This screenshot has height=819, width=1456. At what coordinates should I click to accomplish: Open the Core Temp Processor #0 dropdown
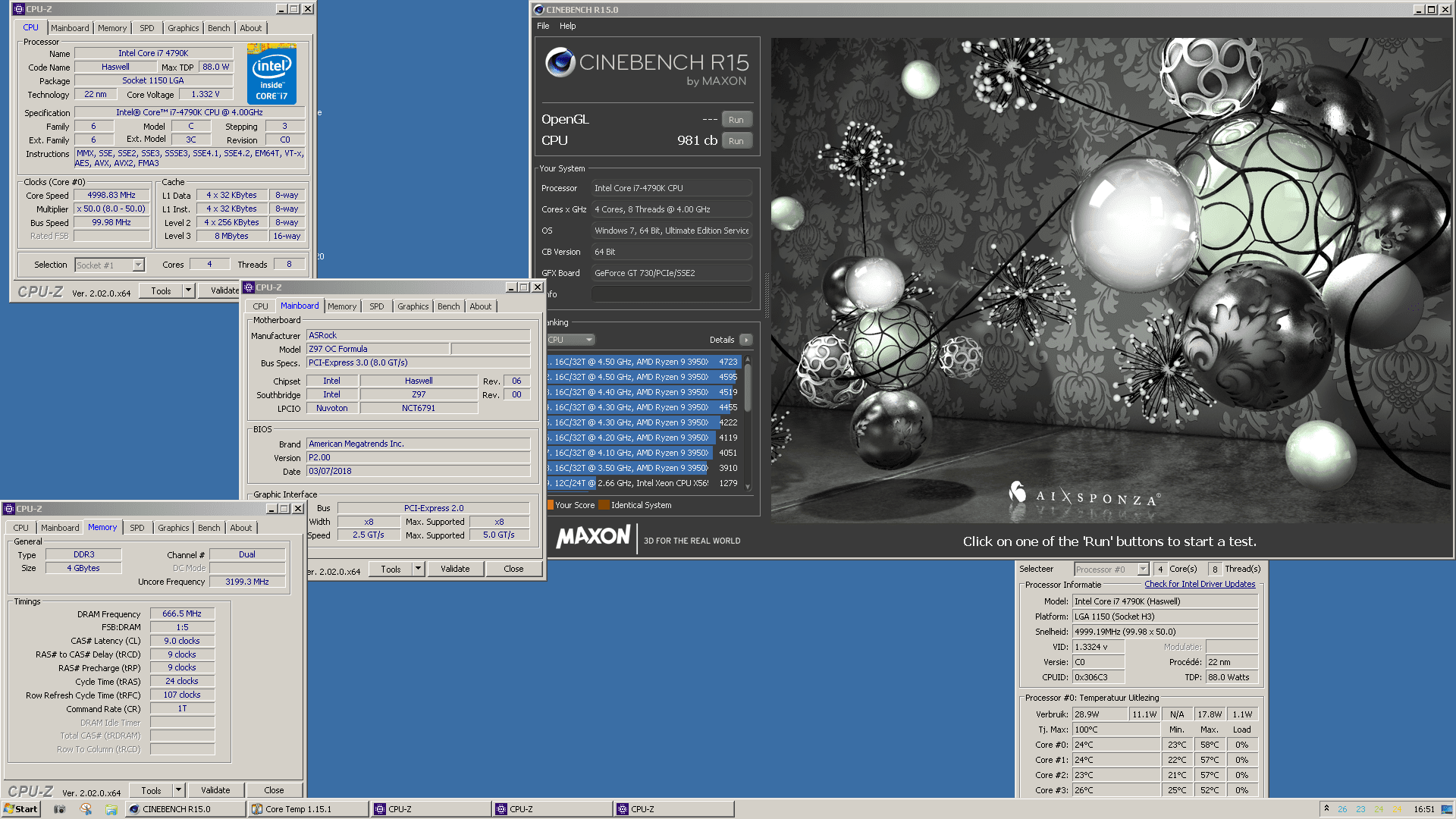pos(1112,570)
